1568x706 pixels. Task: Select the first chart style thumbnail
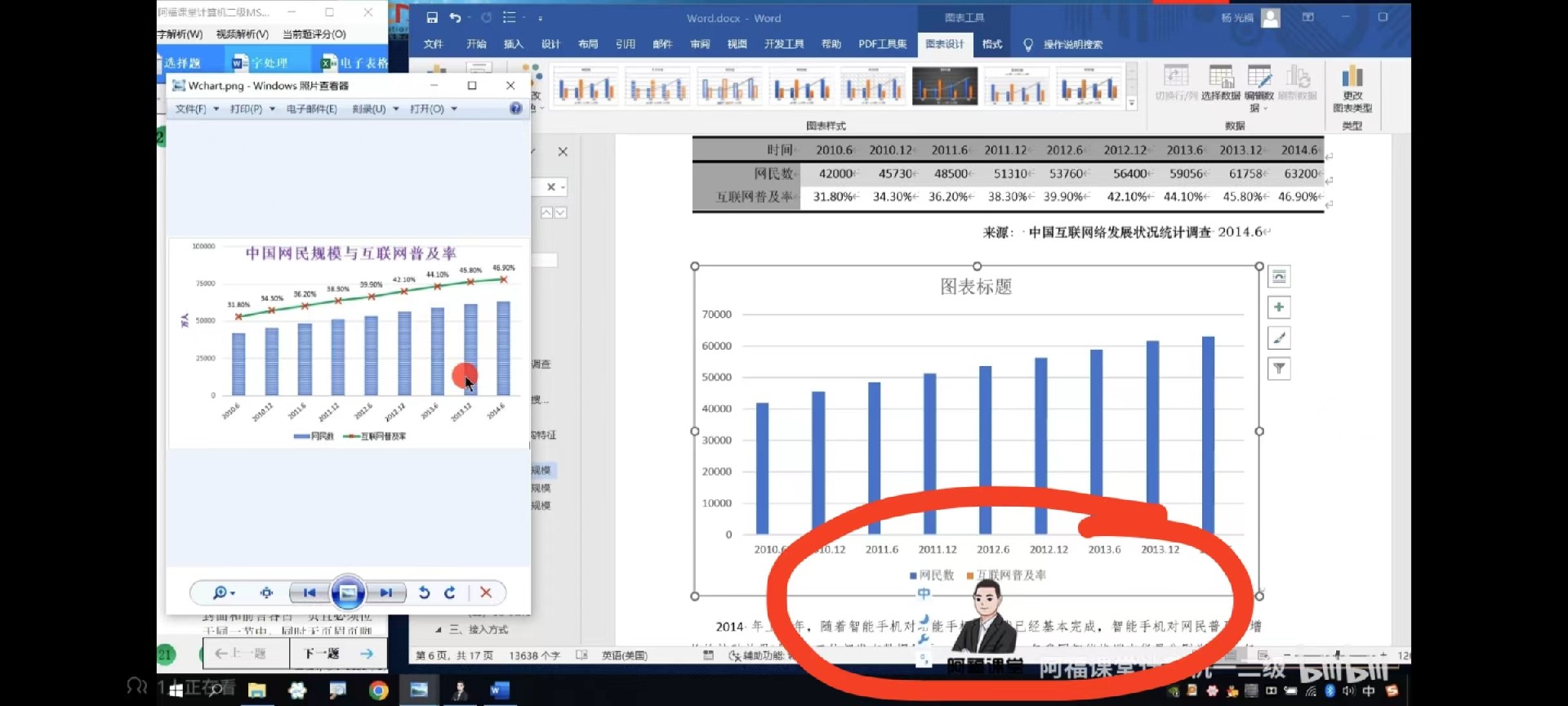tap(586, 86)
